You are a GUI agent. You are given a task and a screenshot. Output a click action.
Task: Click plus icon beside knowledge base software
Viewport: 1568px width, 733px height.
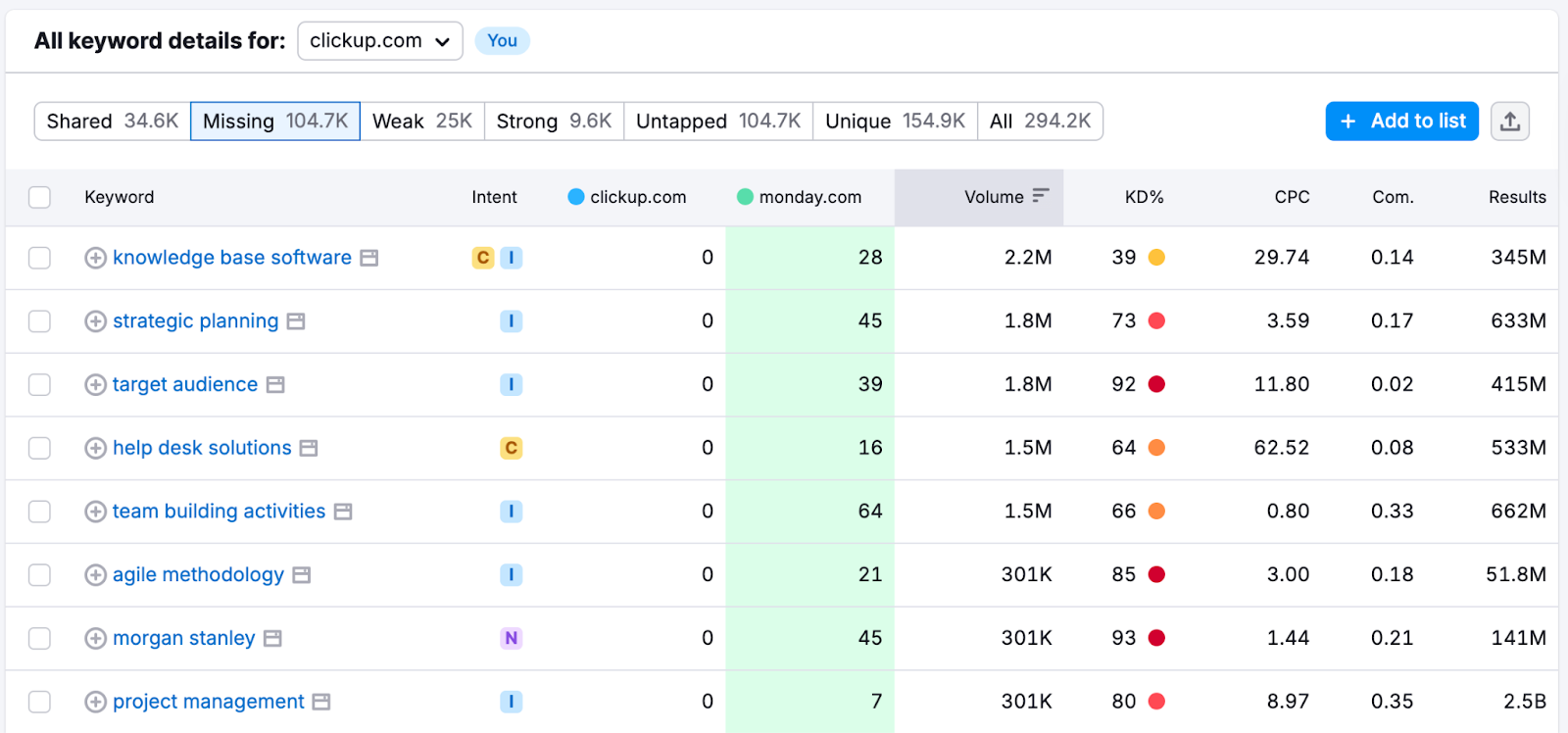(x=95, y=258)
